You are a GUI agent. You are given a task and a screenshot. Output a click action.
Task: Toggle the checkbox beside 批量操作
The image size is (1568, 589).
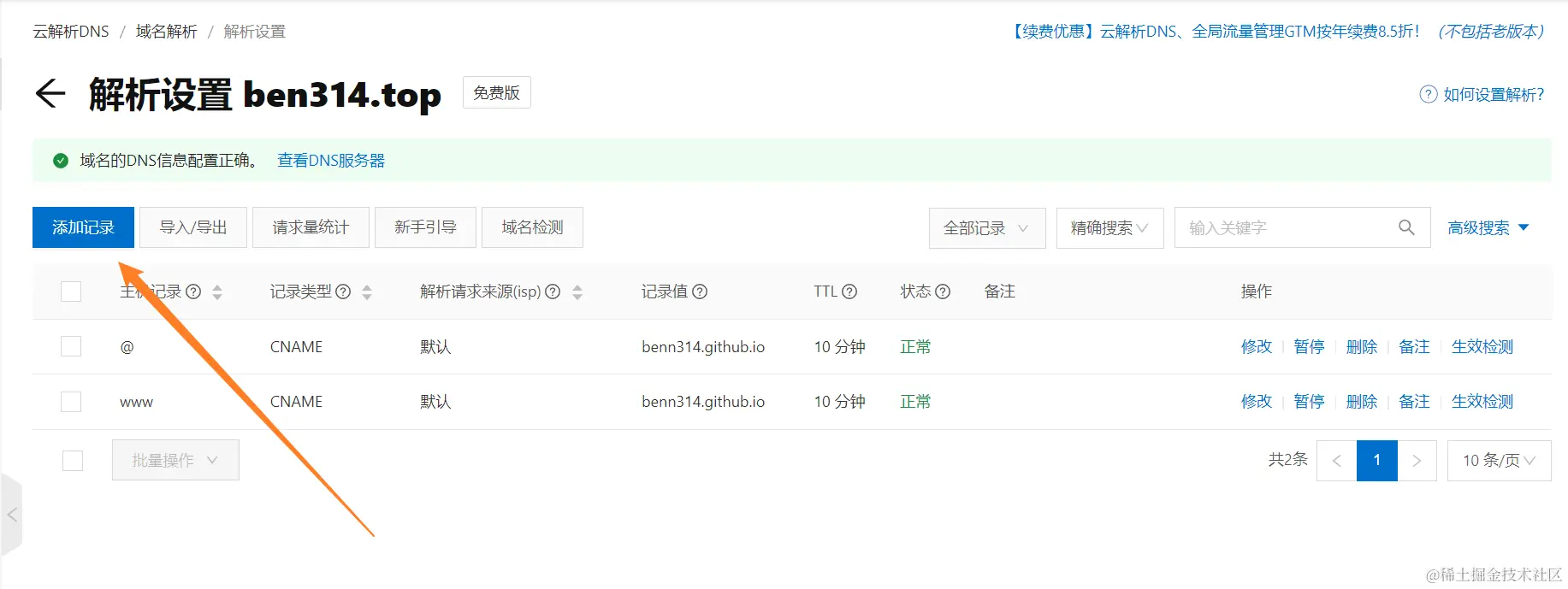[73, 461]
